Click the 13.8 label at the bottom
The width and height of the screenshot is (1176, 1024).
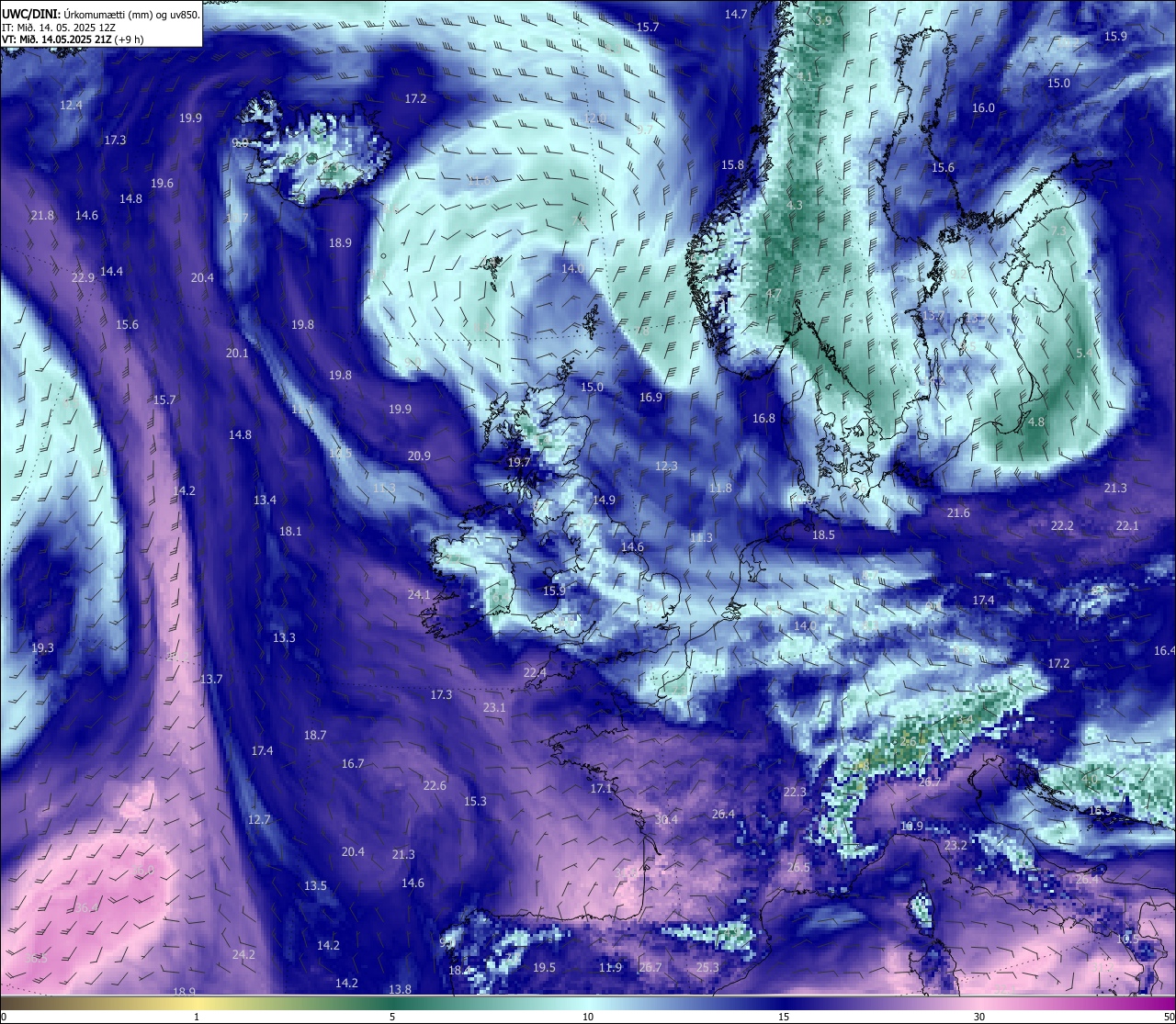point(400,990)
